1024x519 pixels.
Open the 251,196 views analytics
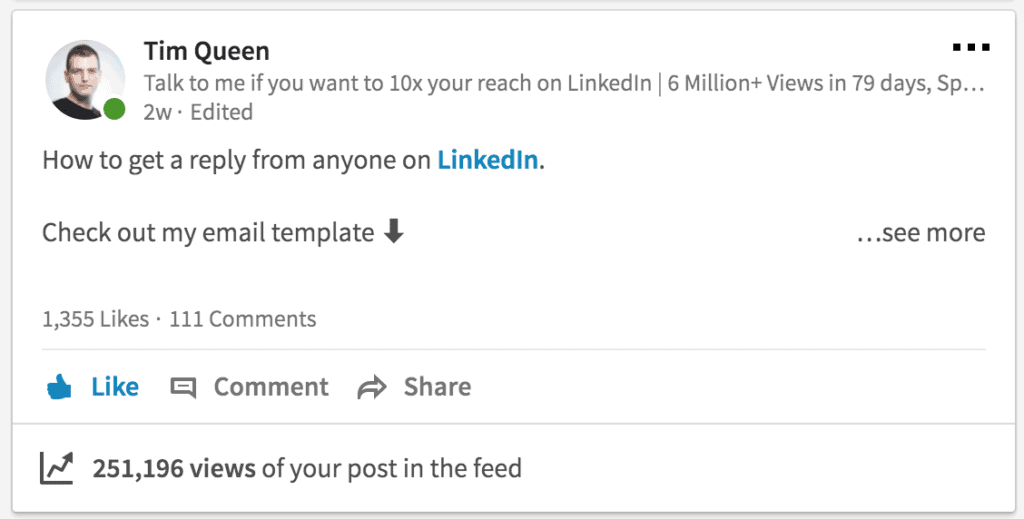(174, 468)
